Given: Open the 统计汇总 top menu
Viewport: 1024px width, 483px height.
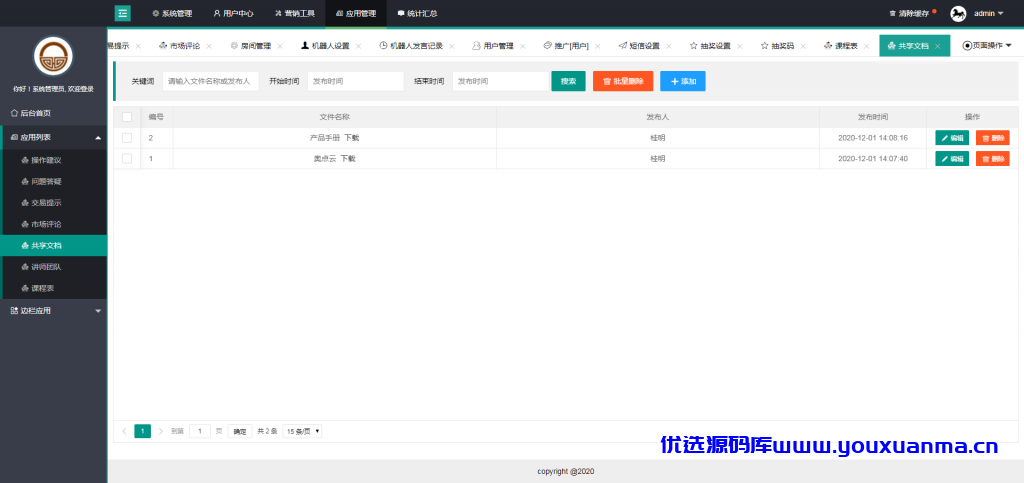Looking at the screenshot, I should [417, 13].
